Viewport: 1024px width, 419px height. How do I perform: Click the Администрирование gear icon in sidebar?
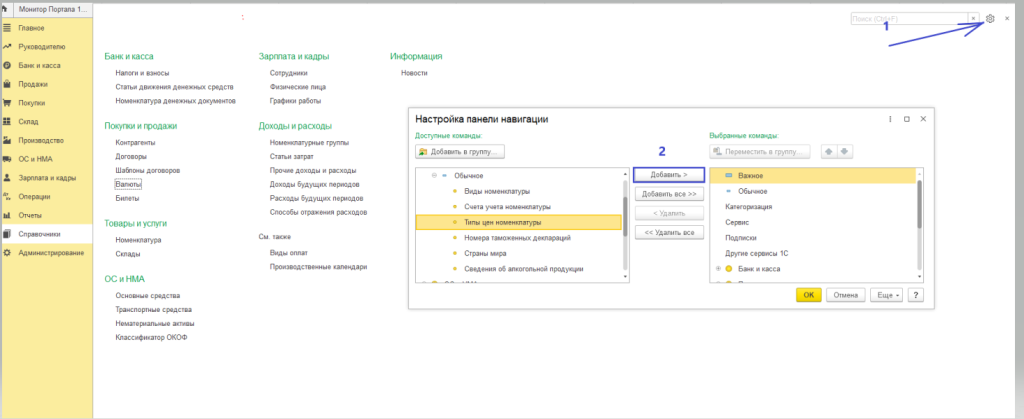click(x=8, y=252)
